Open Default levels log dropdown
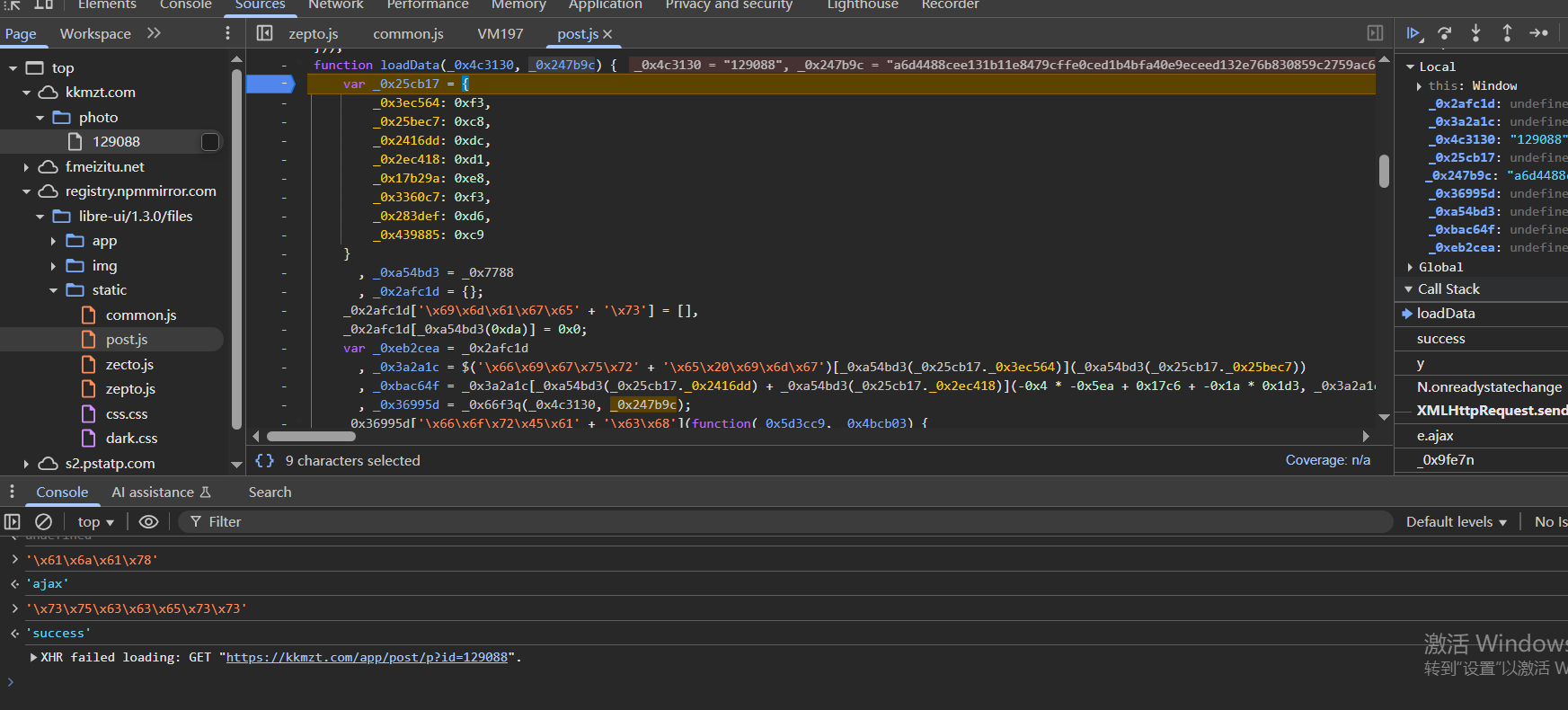The width and height of the screenshot is (1568, 710). pos(1456,521)
